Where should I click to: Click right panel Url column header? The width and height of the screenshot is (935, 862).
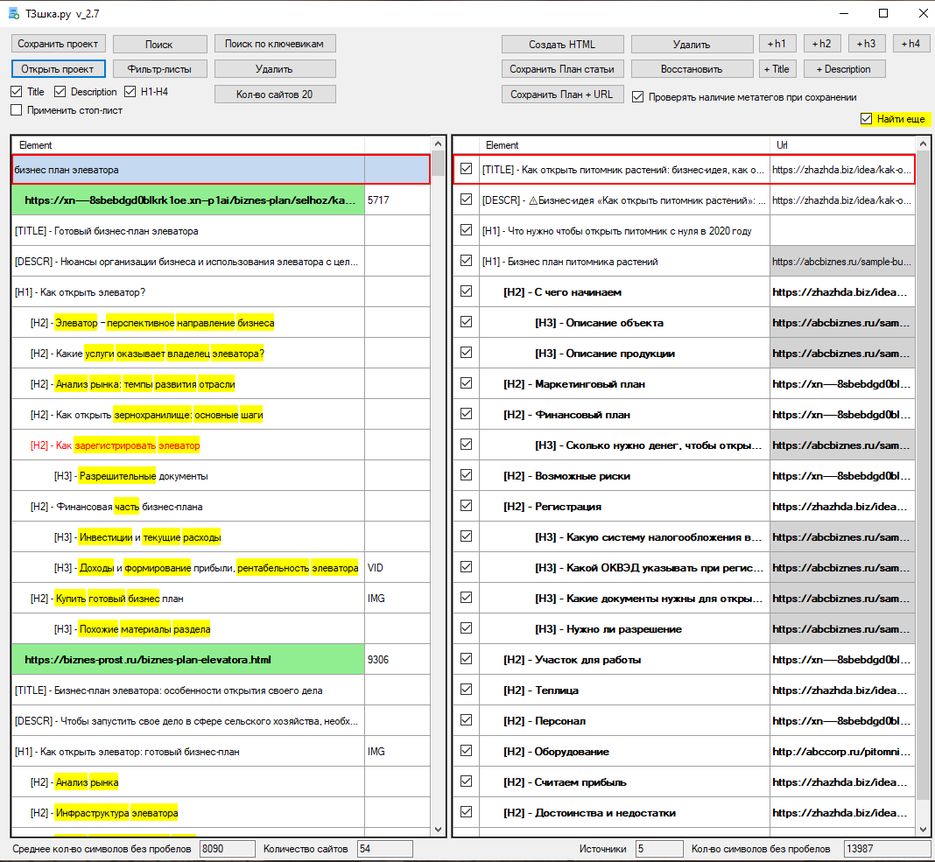click(x=842, y=145)
